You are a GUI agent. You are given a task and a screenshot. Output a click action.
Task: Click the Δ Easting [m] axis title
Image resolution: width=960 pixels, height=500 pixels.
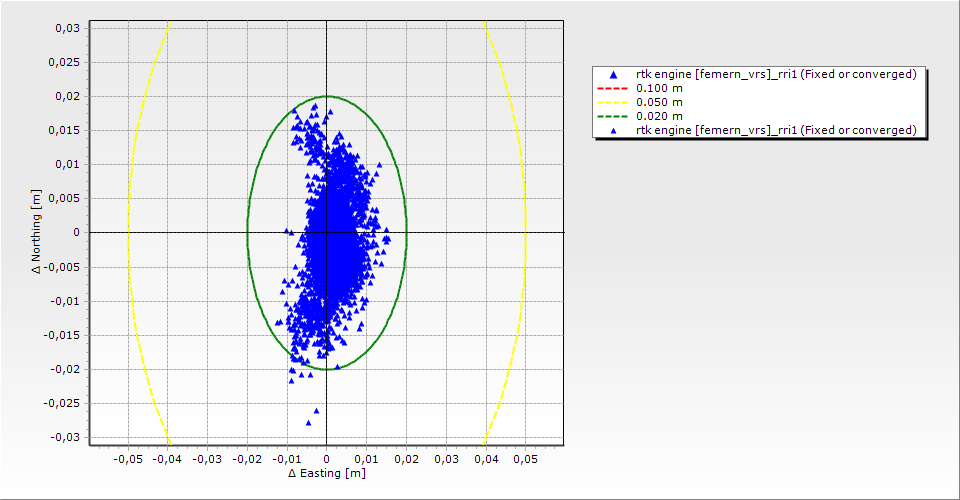326,473
